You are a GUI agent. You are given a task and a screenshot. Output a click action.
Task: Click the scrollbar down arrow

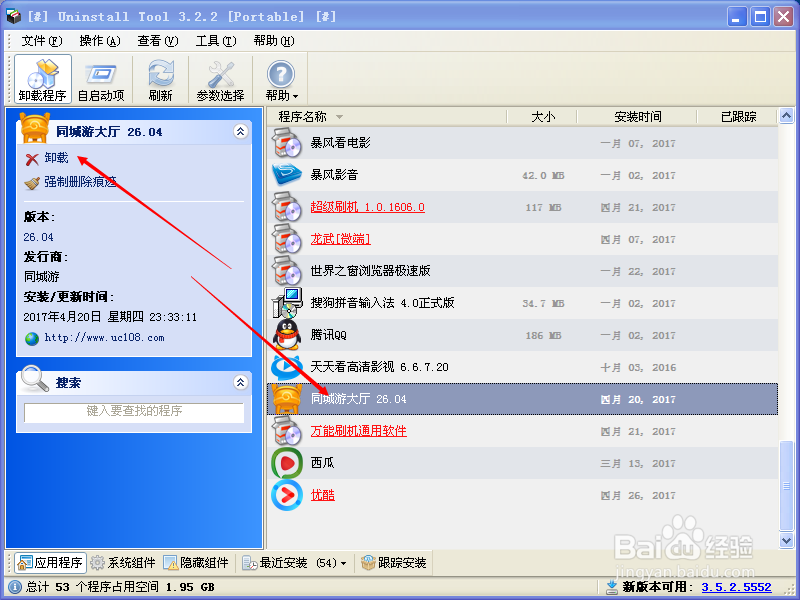(x=786, y=540)
